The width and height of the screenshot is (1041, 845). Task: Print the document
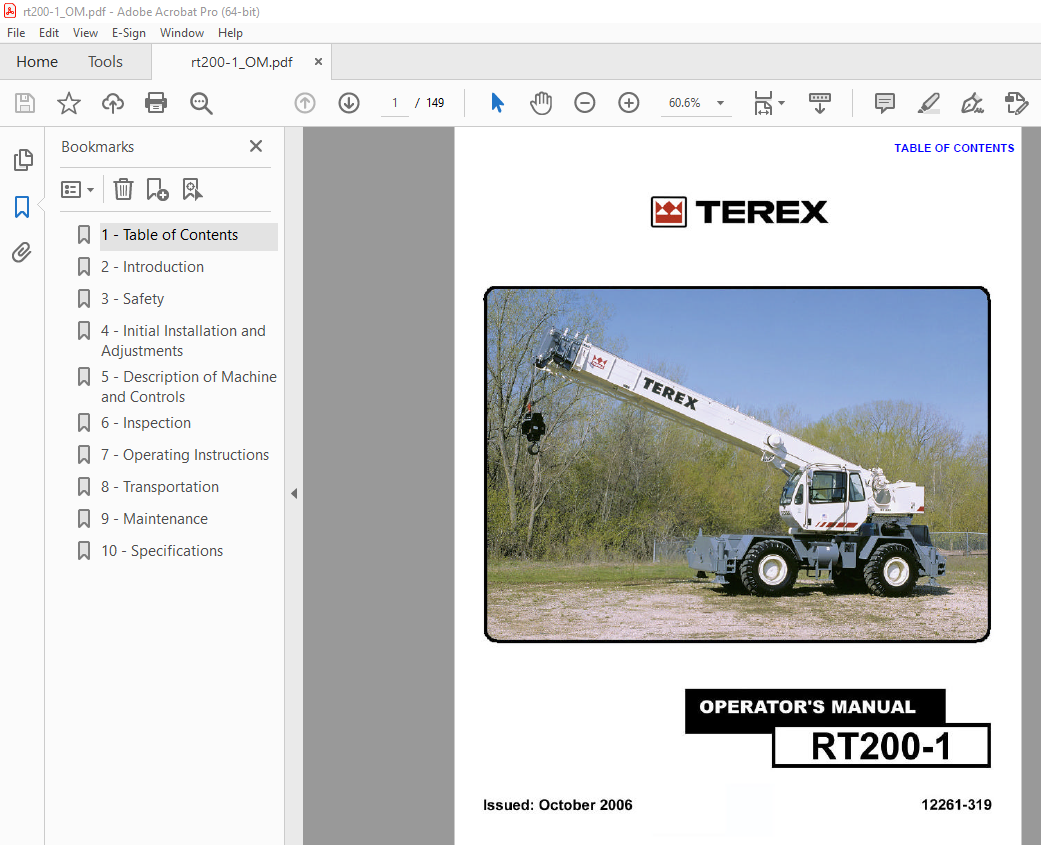click(x=156, y=103)
